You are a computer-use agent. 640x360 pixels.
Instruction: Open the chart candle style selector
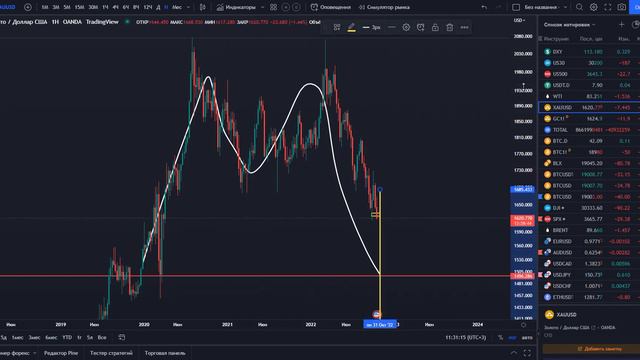[x=202, y=7]
